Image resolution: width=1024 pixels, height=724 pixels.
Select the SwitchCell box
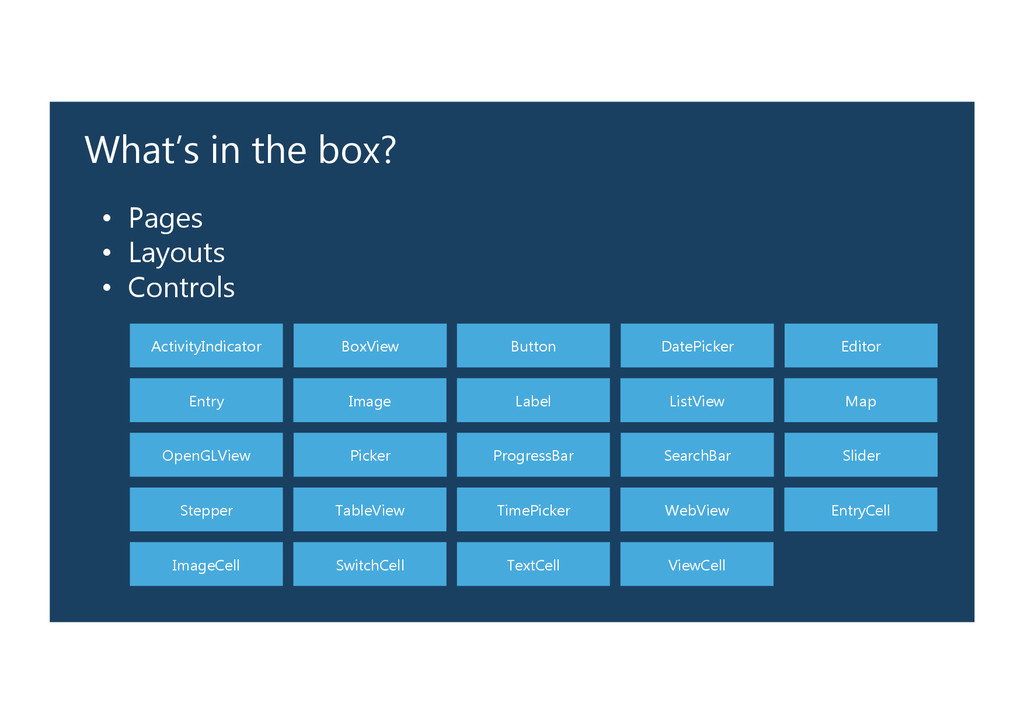(x=370, y=564)
